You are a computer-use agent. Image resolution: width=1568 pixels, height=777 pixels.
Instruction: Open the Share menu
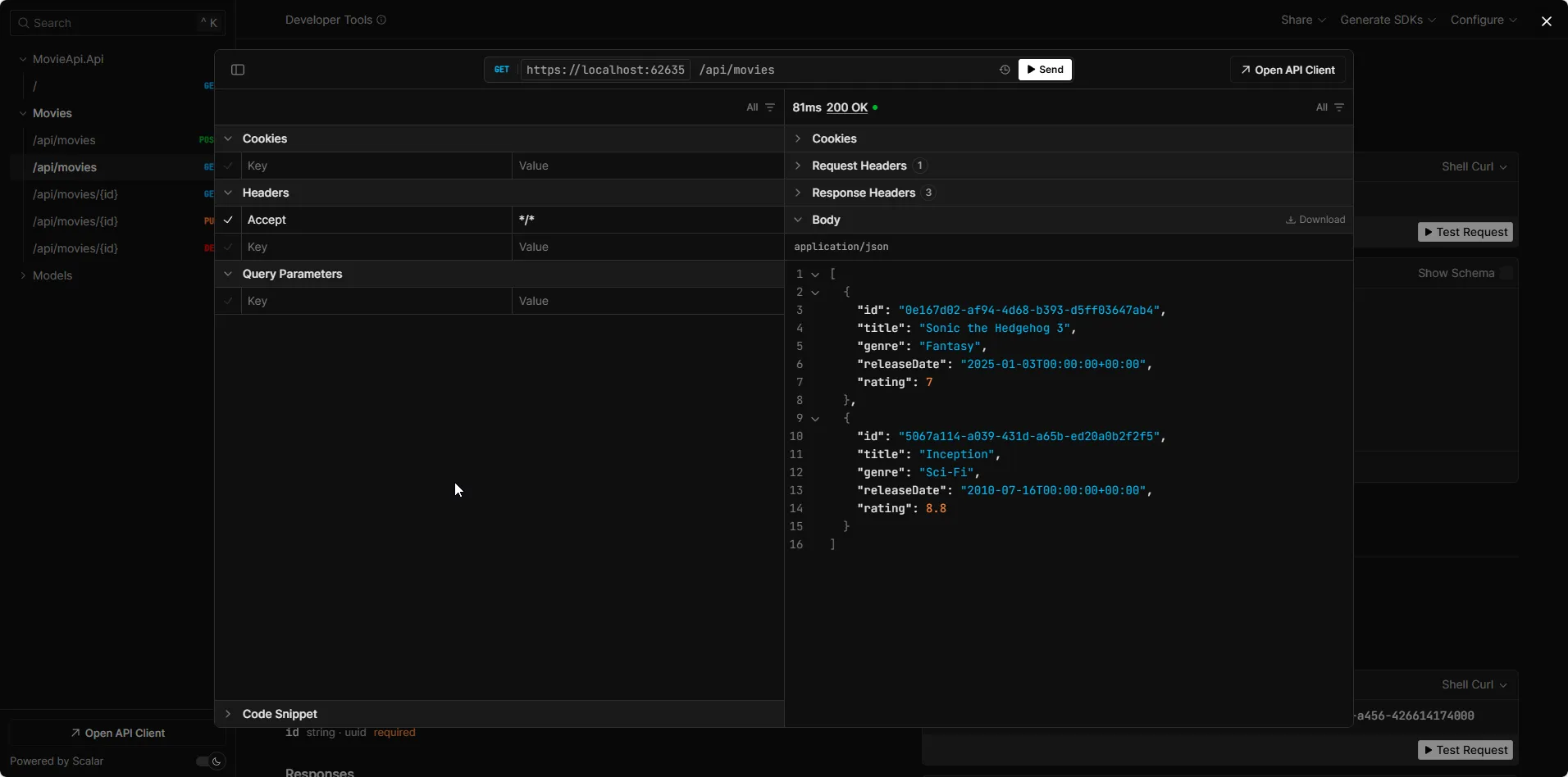1301,20
